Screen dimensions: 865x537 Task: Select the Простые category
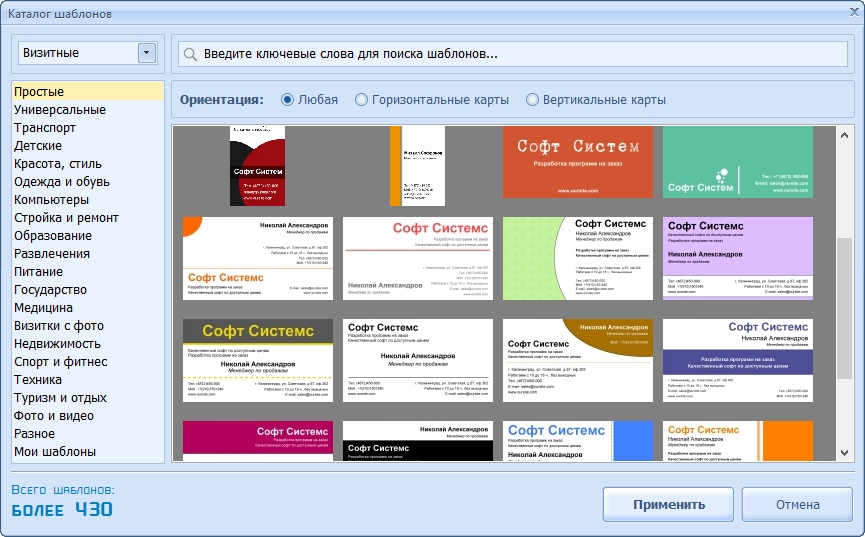click(40, 92)
